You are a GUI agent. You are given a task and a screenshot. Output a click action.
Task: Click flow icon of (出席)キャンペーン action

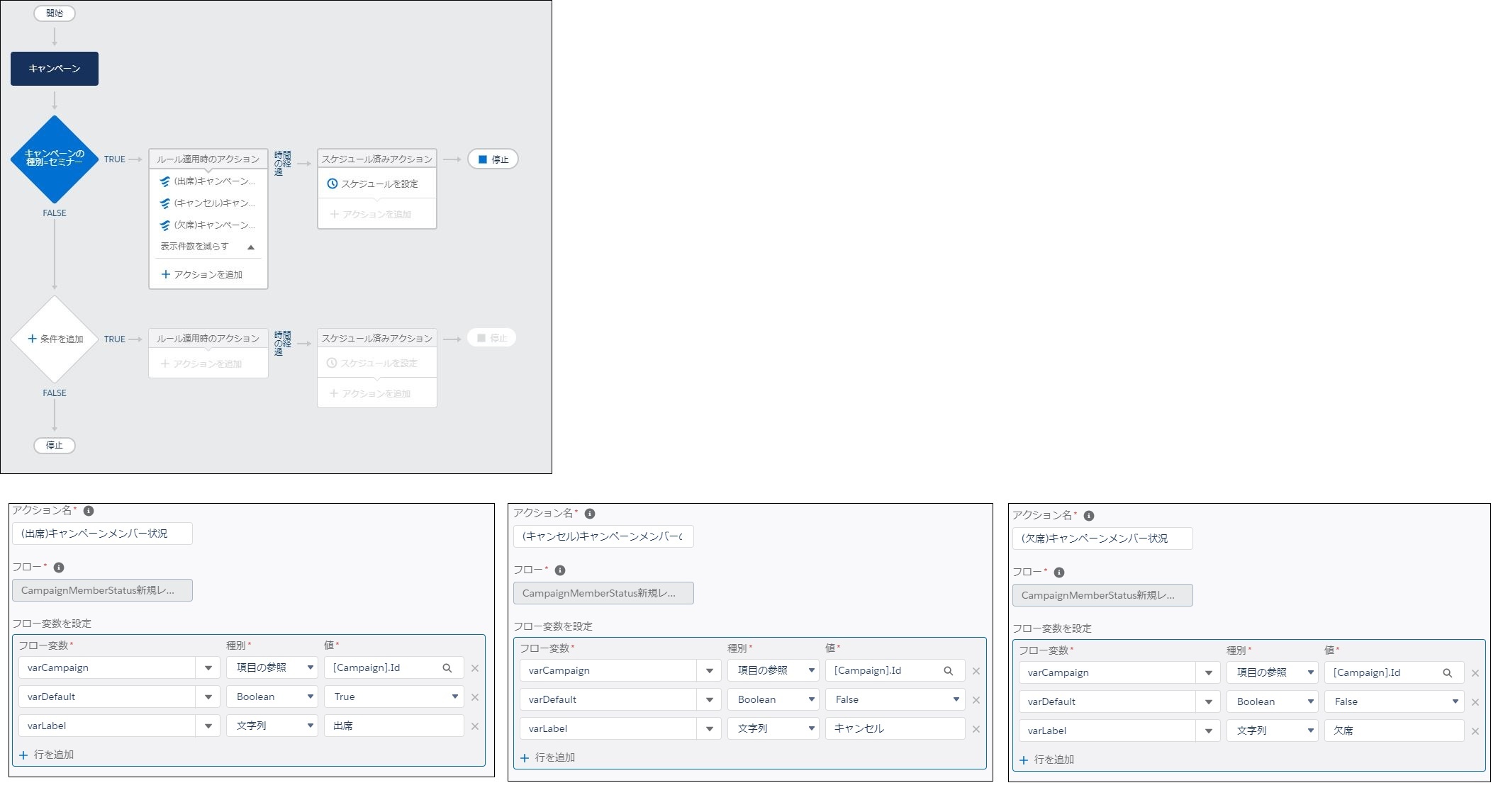tap(165, 181)
